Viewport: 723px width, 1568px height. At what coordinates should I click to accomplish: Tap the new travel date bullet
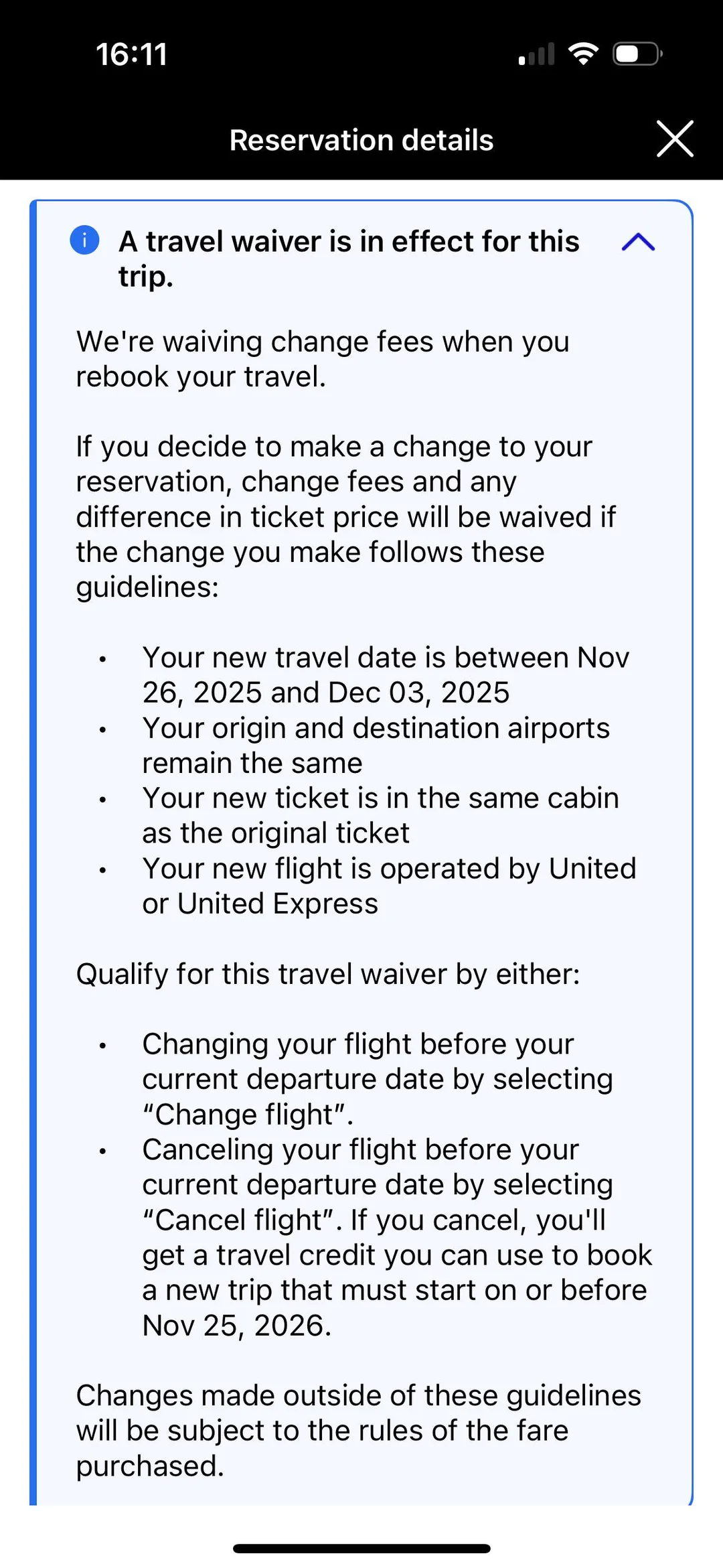[x=386, y=675]
